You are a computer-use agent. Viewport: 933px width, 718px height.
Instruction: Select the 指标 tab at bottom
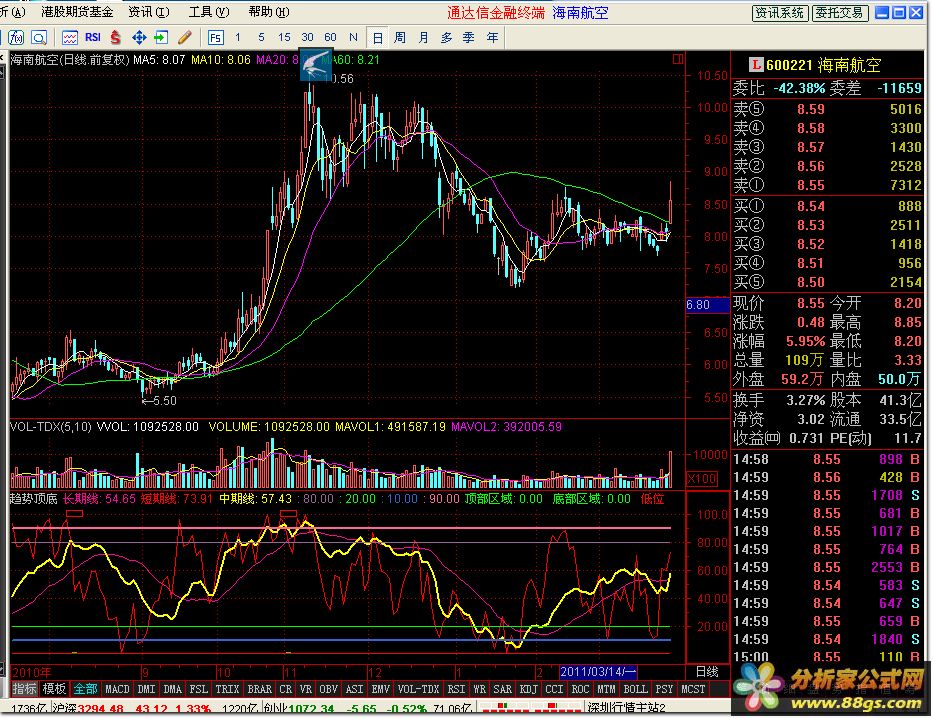point(24,689)
